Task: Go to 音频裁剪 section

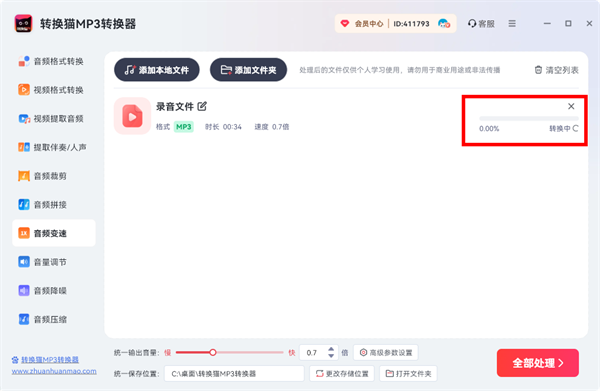Action: pyautogui.click(x=54, y=176)
